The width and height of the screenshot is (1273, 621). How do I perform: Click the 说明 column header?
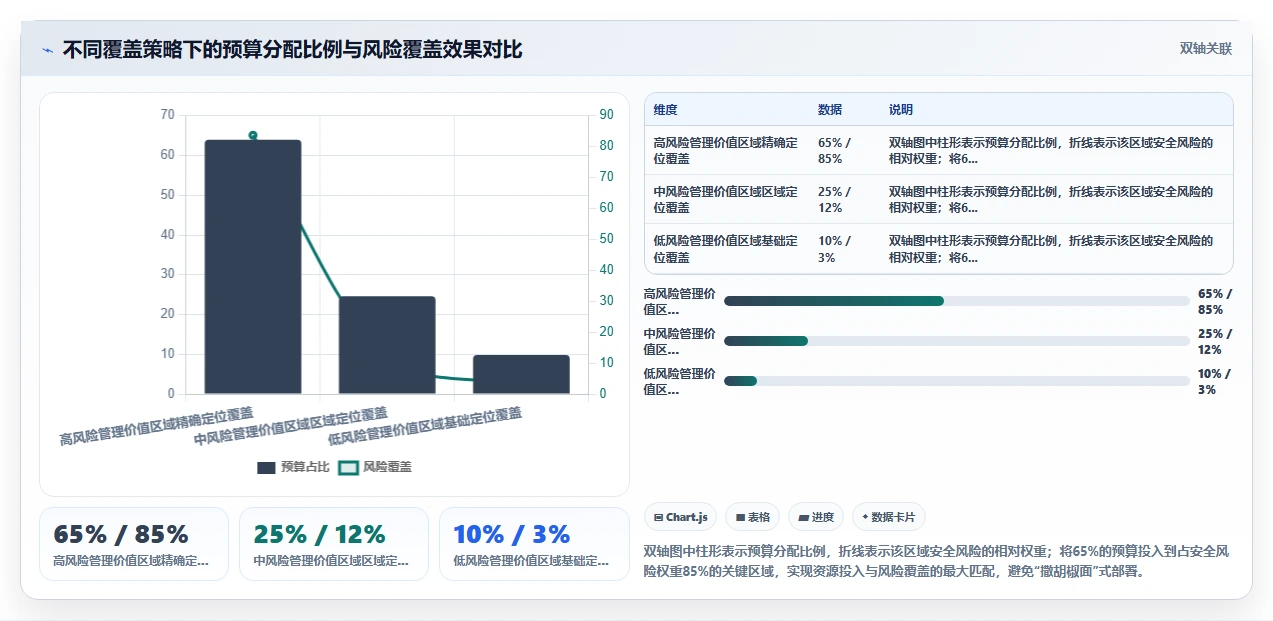tap(901, 110)
